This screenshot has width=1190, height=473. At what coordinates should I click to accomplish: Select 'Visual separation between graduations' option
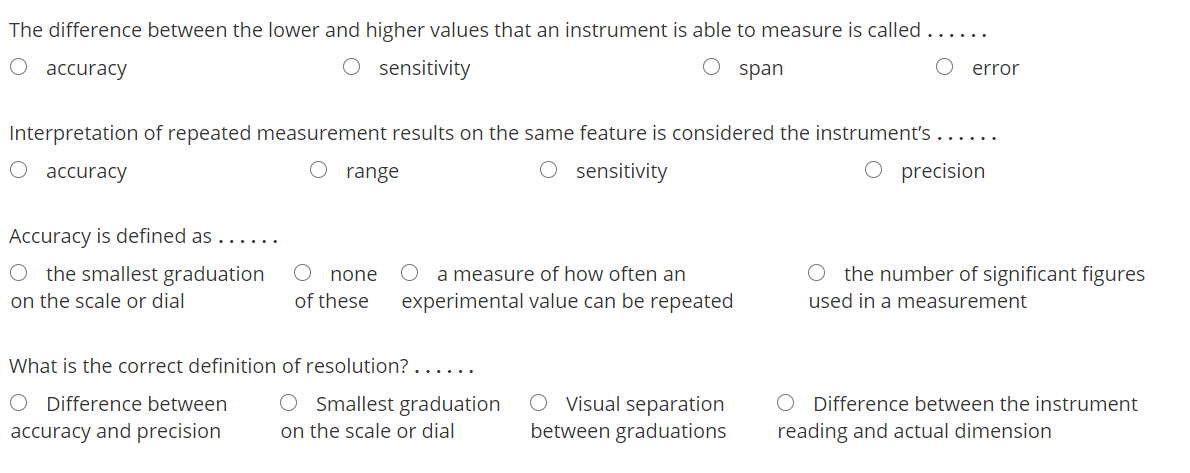click(539, 404)
